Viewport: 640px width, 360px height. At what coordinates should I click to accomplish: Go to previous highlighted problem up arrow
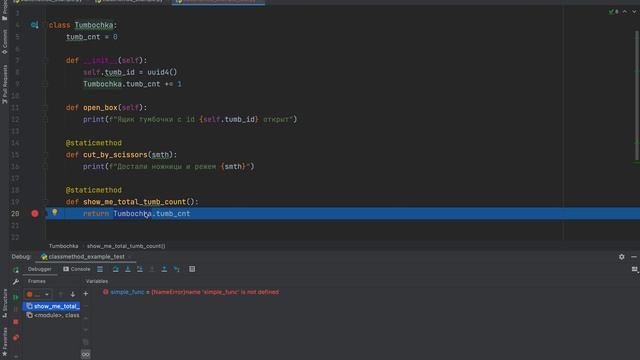[624, 12]
